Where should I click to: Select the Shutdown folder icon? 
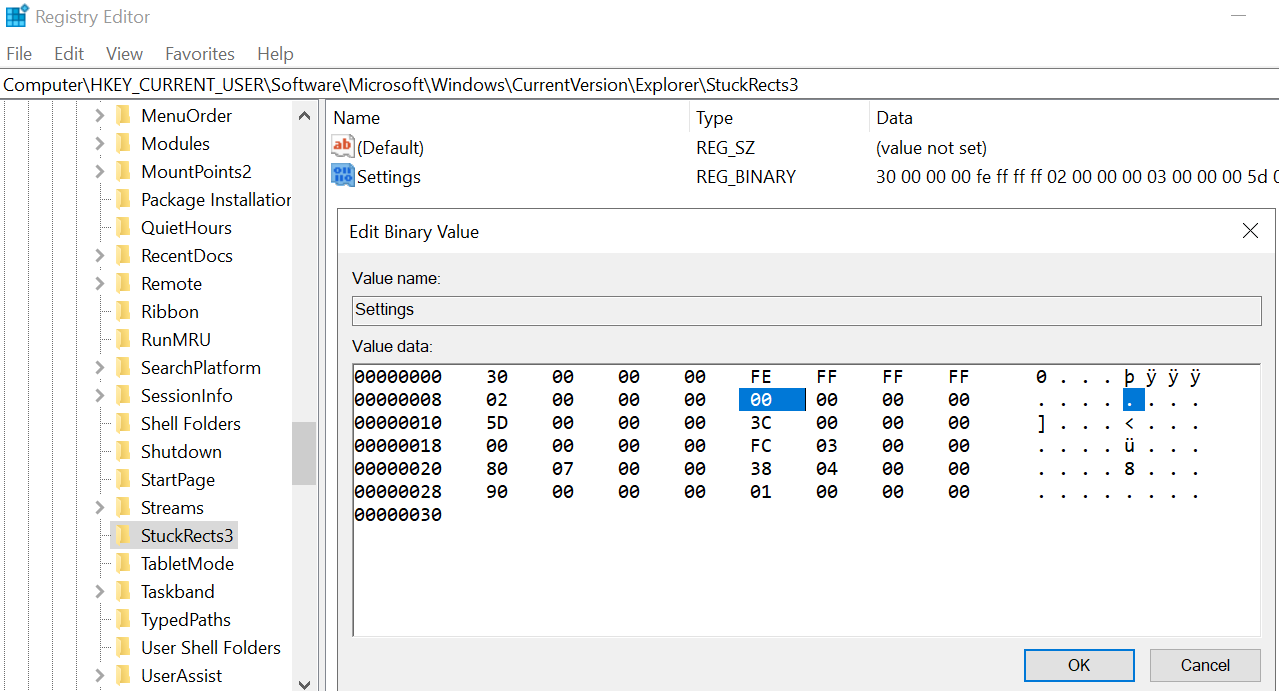[x=124, y=452]
